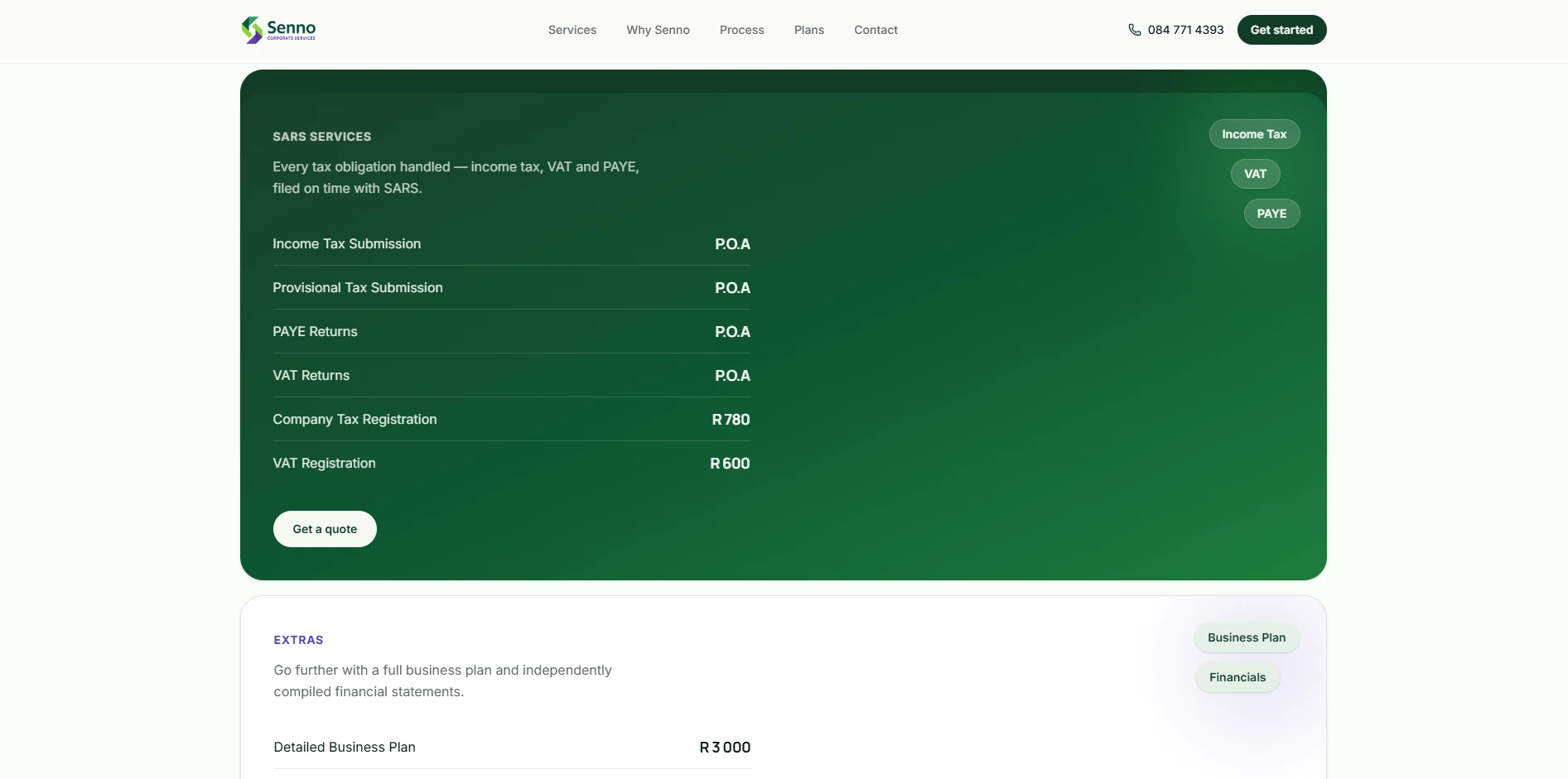Screen dimensions: 1568x779
Task: Click P.O.A for Income Tax Submission
Action: [x=732, y=244]
